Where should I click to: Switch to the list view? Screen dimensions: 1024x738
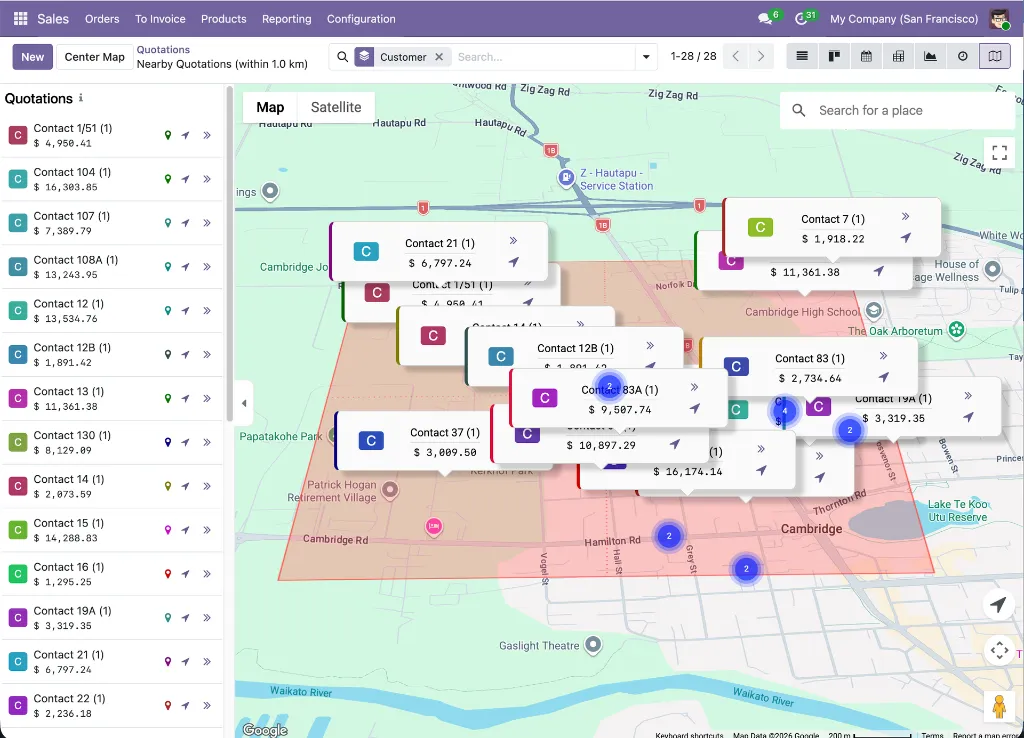(x=802, y=56)
